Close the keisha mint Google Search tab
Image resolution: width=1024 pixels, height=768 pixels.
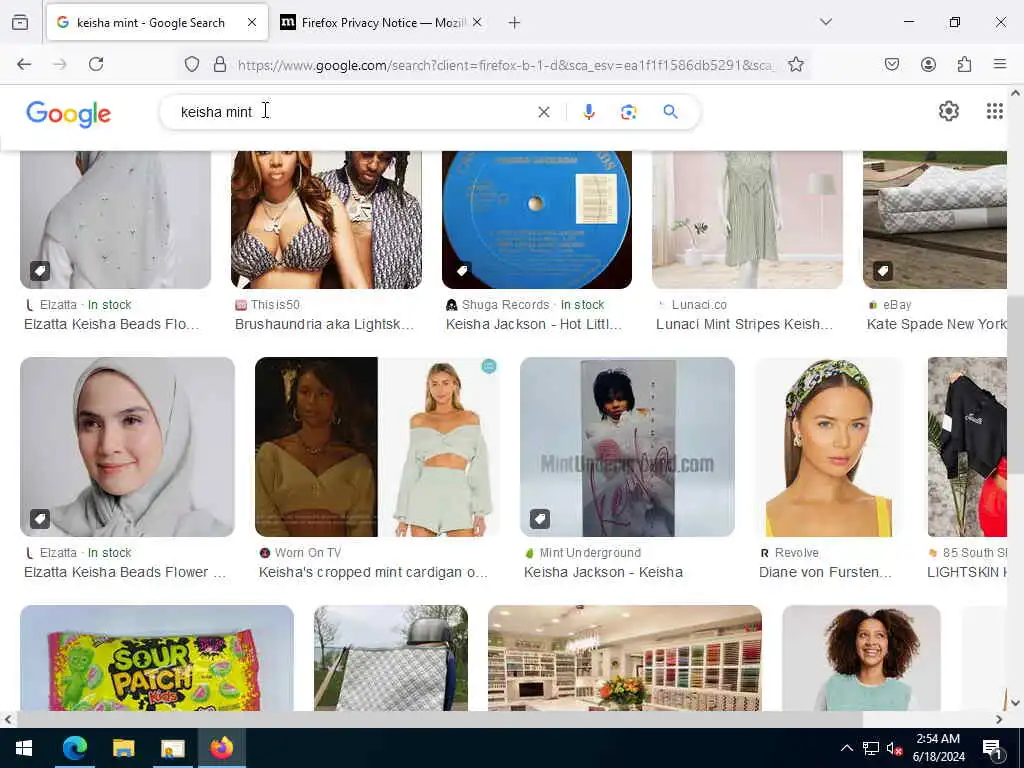tap(252, 23)
